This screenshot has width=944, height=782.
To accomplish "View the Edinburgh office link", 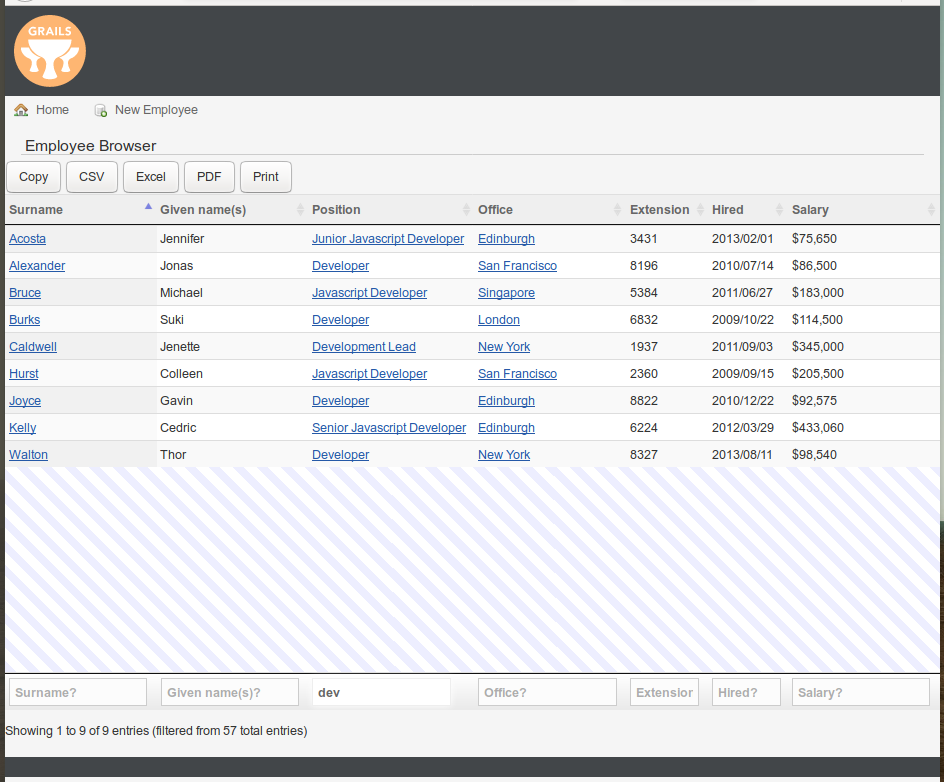I will [x=506, y=238].
